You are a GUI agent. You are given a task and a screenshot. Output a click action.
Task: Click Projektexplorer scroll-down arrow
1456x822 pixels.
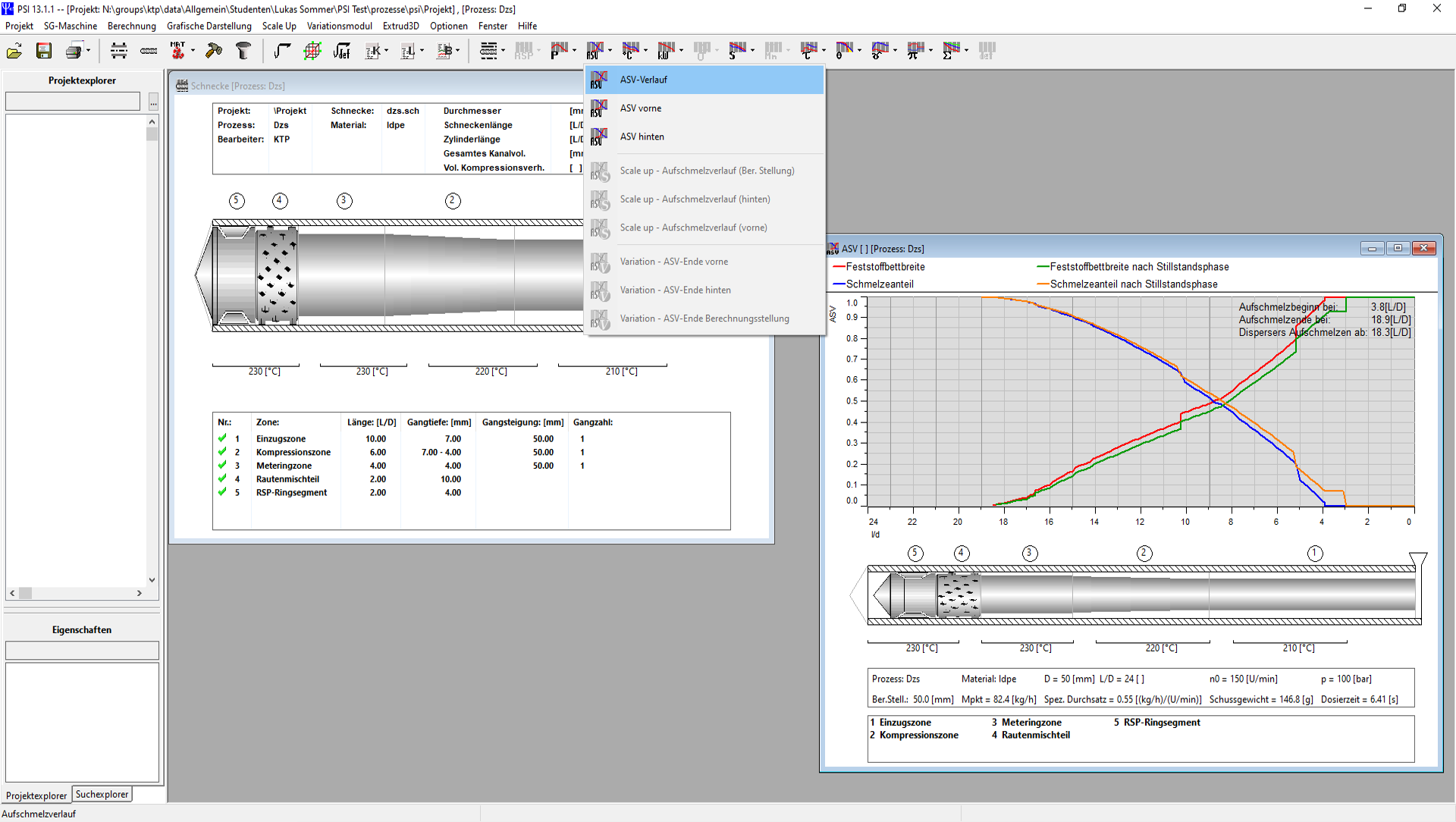pyautogui.click(x=152, y=580)
